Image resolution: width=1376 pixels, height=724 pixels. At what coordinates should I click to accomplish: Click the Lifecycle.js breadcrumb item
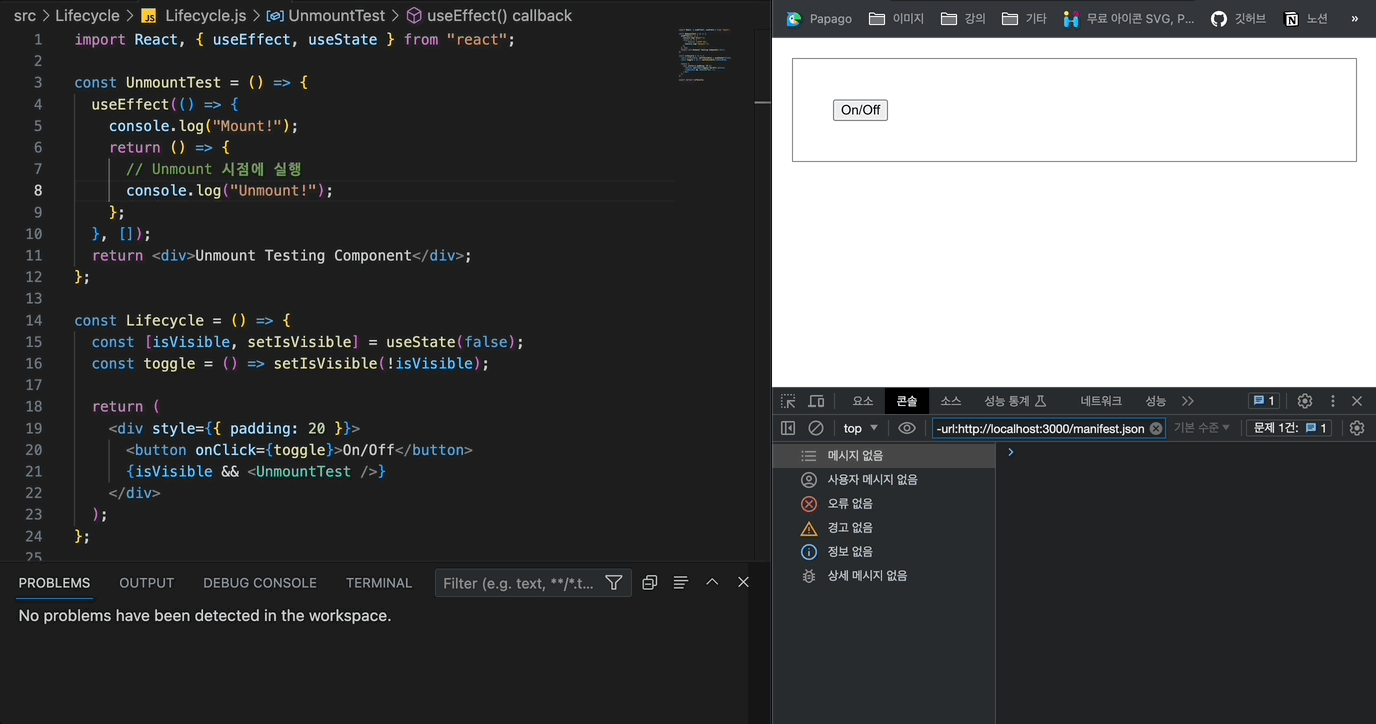click(x=193, y=16)
